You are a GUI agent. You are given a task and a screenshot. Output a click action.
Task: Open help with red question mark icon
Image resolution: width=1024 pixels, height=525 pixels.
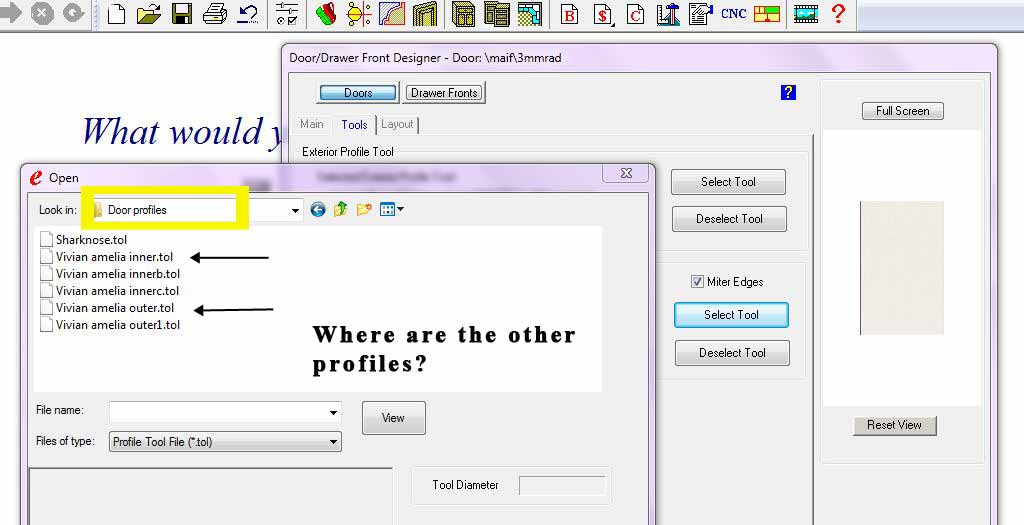(838, 14)
